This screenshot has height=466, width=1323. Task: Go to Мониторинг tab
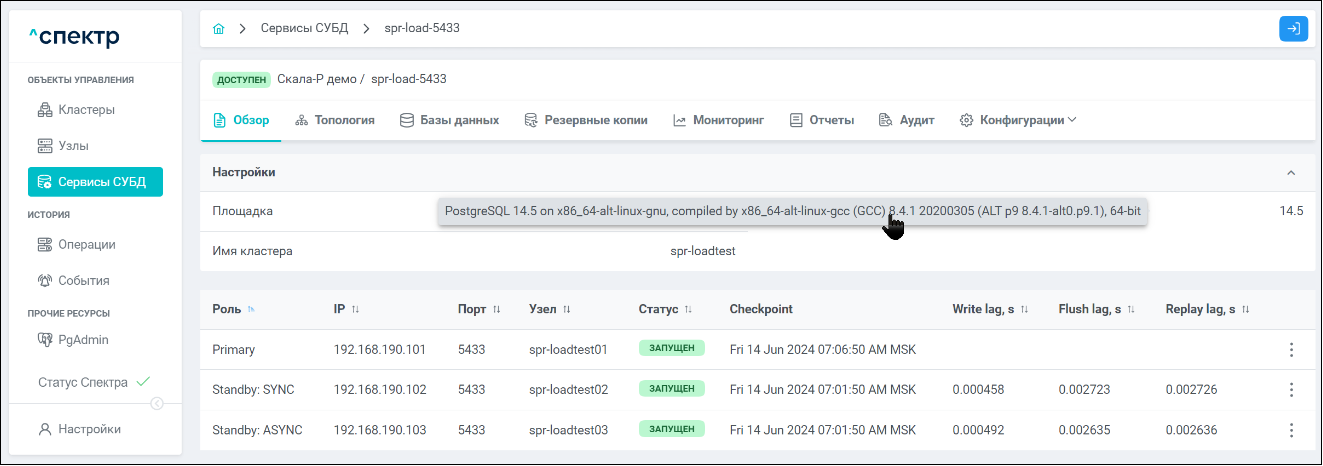(x=718, y=120)
